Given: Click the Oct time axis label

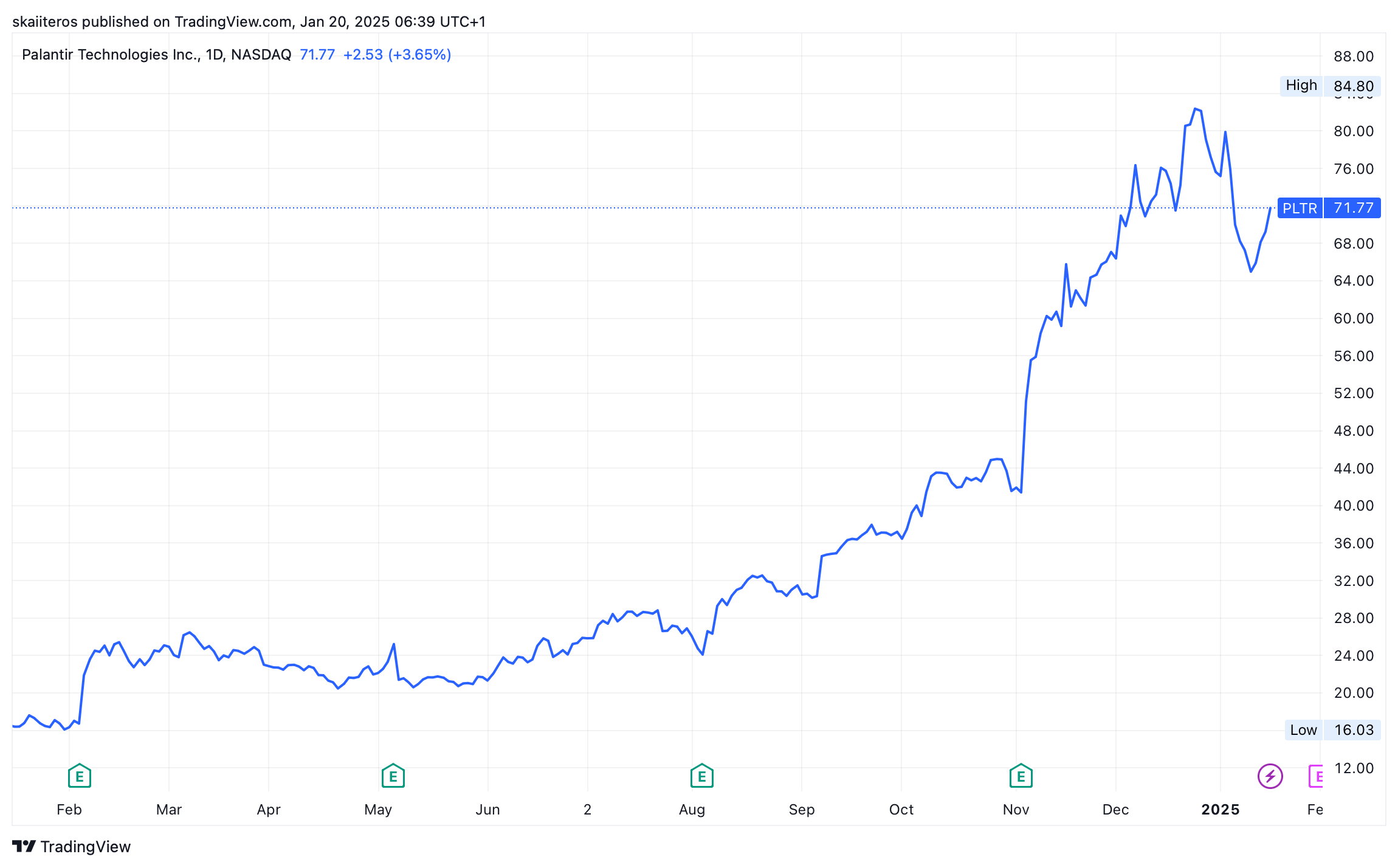Looking at the screenshot, I should (x=901, y=810).
